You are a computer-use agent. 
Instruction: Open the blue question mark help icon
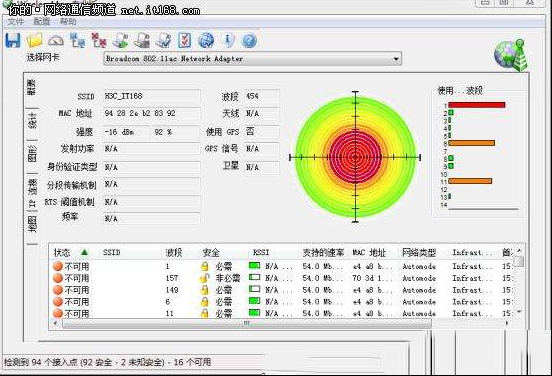click(x=249, y=41)
